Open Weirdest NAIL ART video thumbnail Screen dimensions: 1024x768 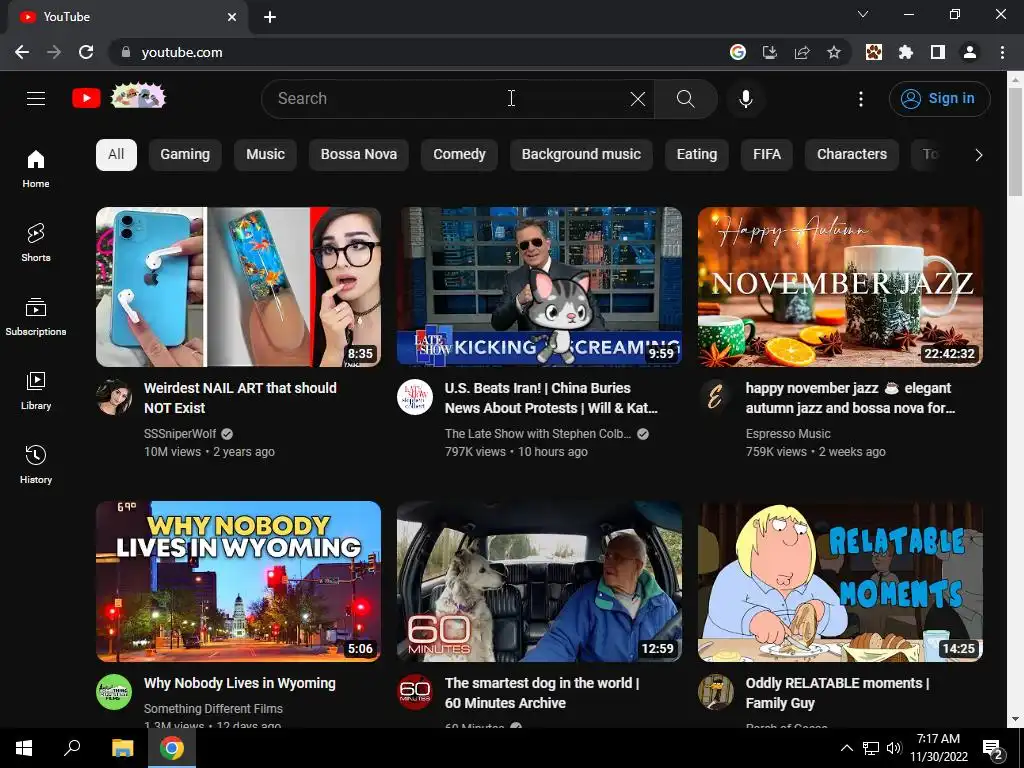point(238,287)
